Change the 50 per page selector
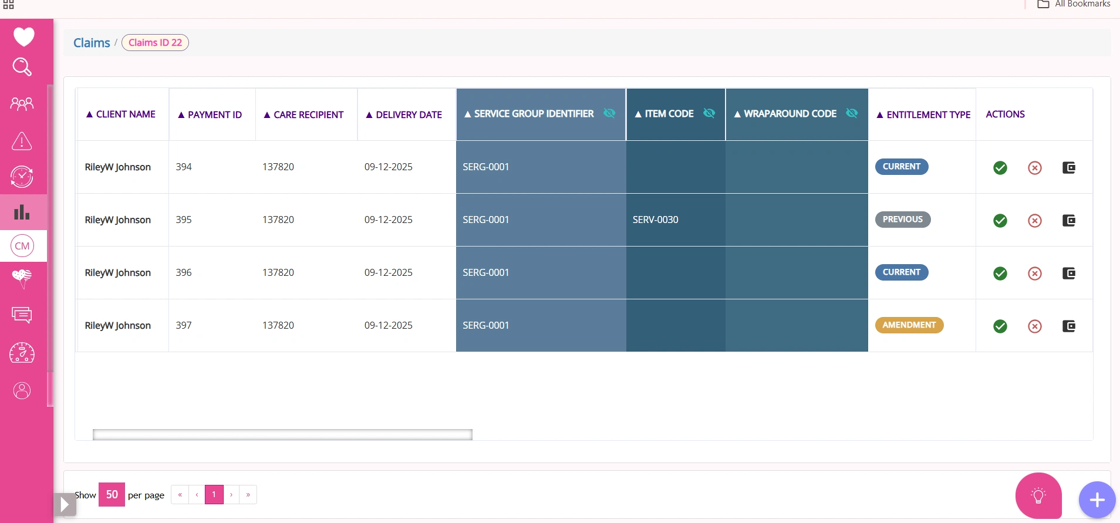The image size is (1120, 523). coord(111,494)
